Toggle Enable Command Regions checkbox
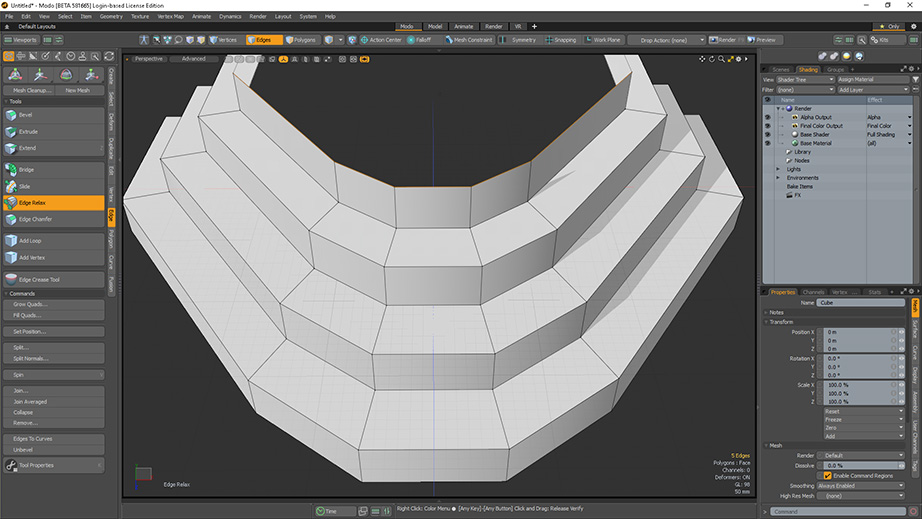 [x=828, y=475]
